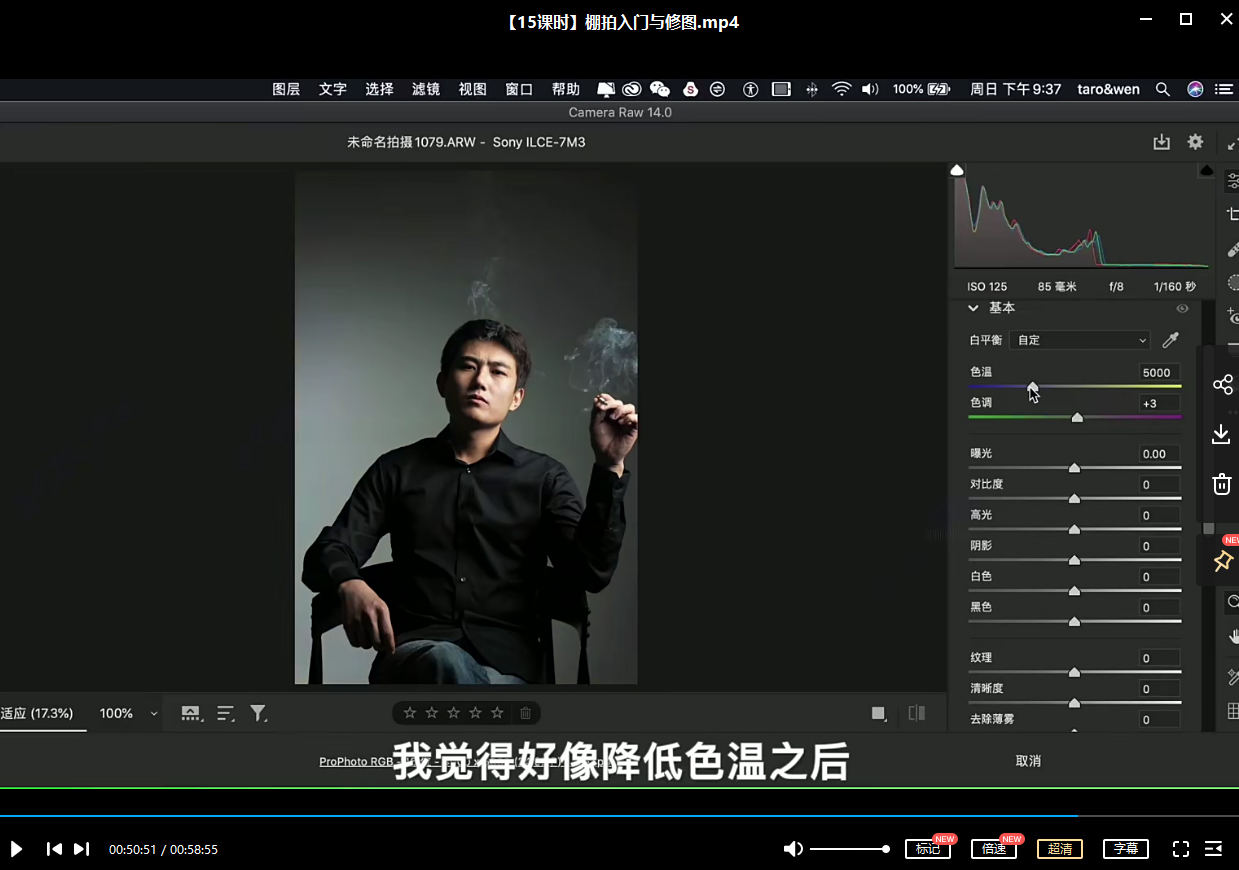This screenshot has height=870, width=1239.
Task: Give the photo a one-star rating
Action: click(x=410, y=712)
